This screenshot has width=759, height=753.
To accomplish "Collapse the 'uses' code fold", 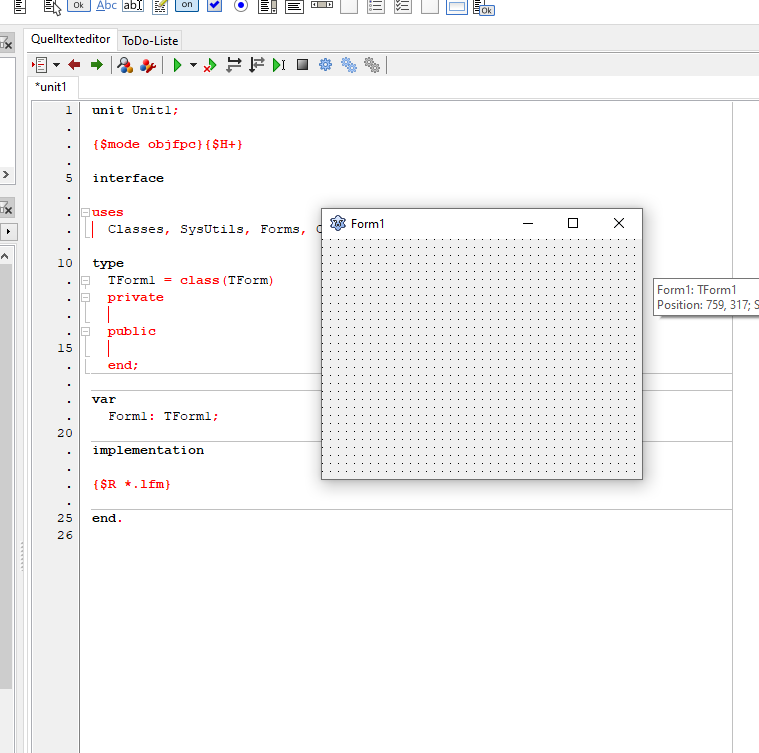I will coord(86,212).
